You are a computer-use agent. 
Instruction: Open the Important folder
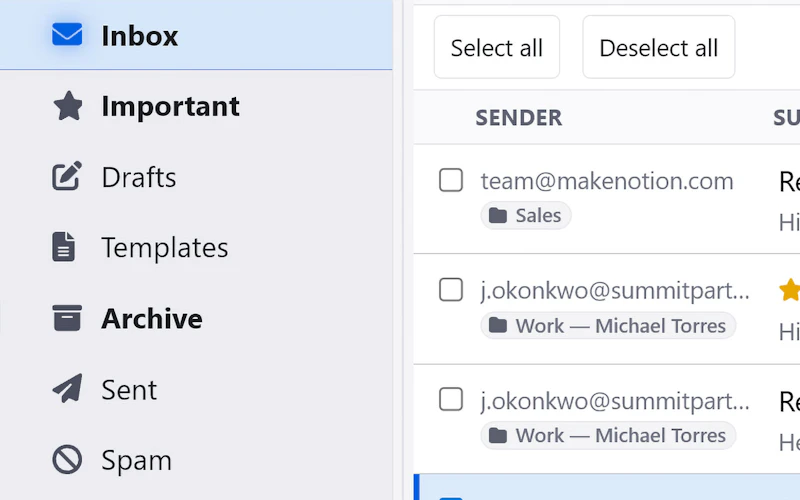(x=196, y=106)
